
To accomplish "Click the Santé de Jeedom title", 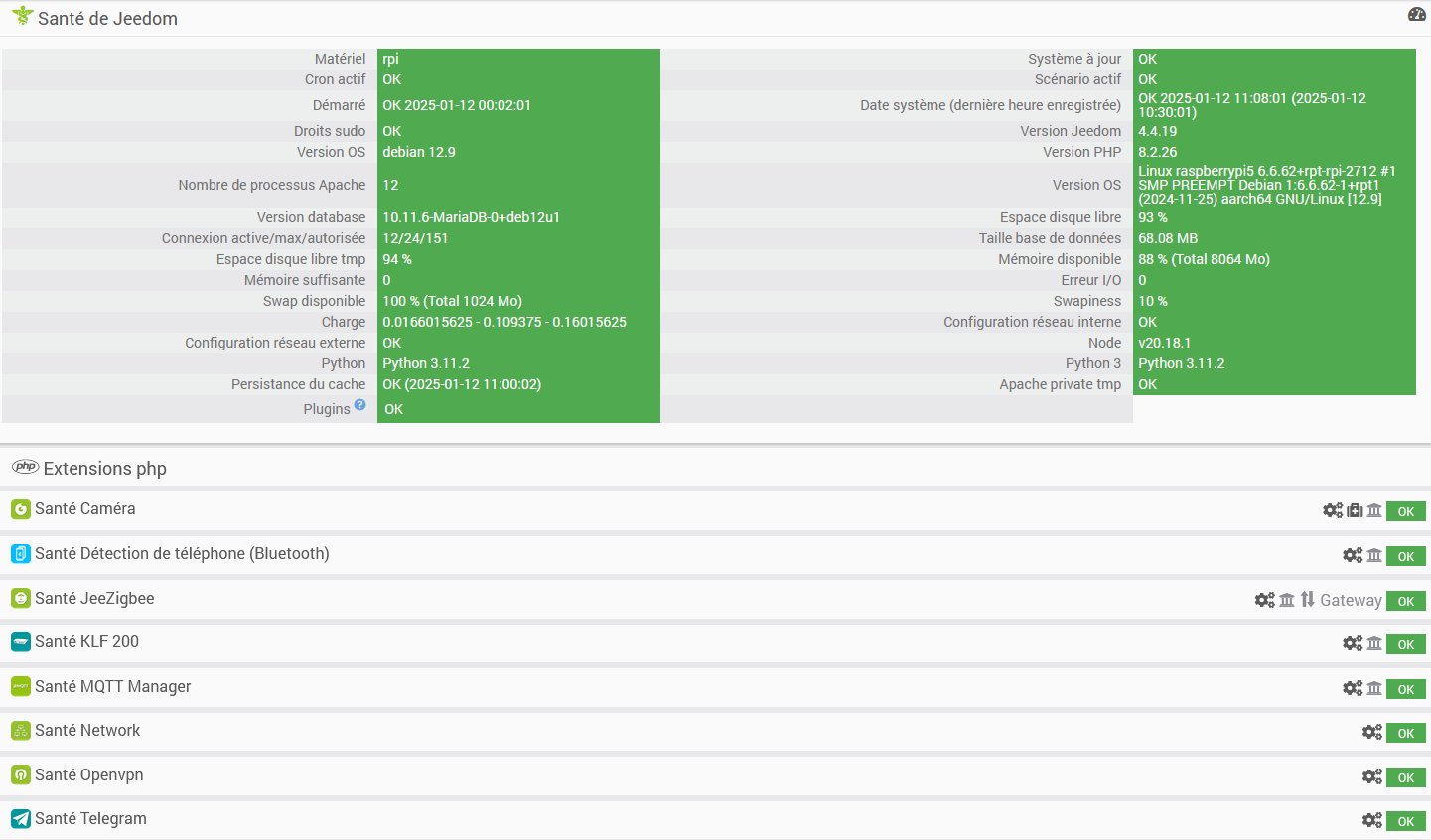I will pos(107,18).
